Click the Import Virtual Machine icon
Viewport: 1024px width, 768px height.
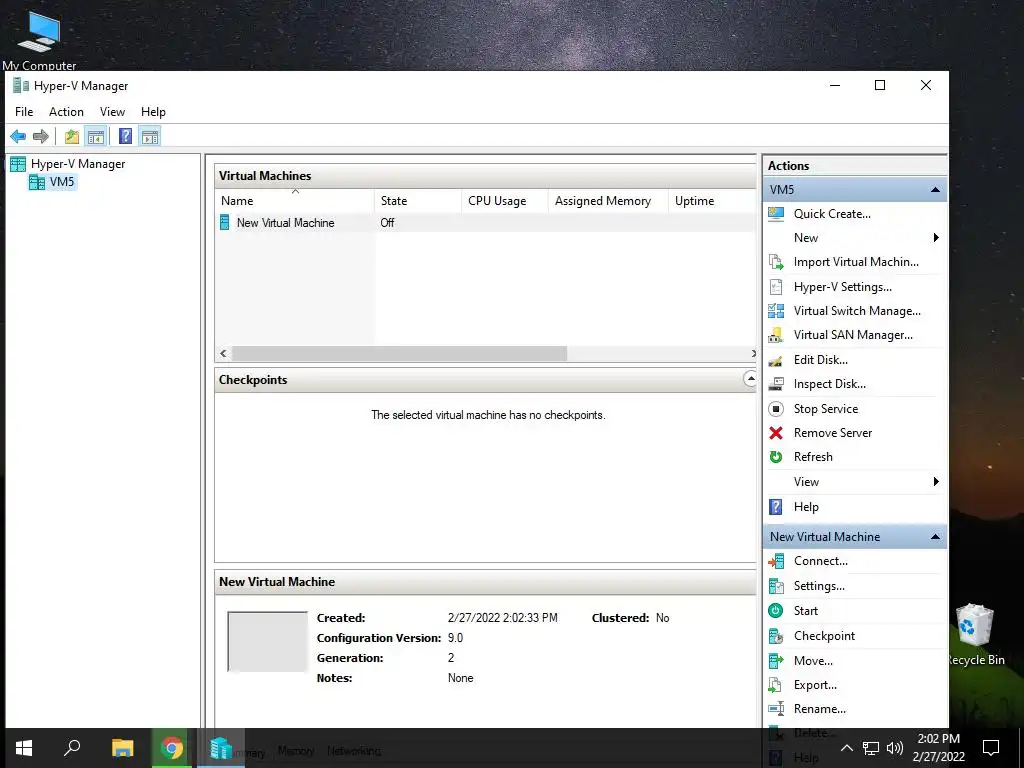pos(776,262)
